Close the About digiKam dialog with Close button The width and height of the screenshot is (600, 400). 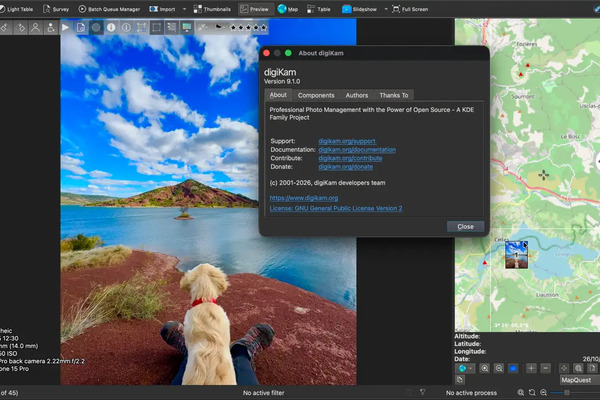pyautogui.click(x=465, y=227)
